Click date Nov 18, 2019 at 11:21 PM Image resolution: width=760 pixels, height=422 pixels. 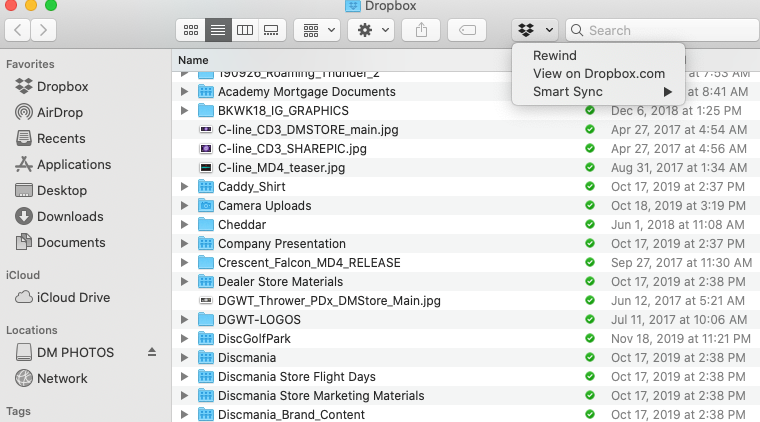click(x=681, y=339)
